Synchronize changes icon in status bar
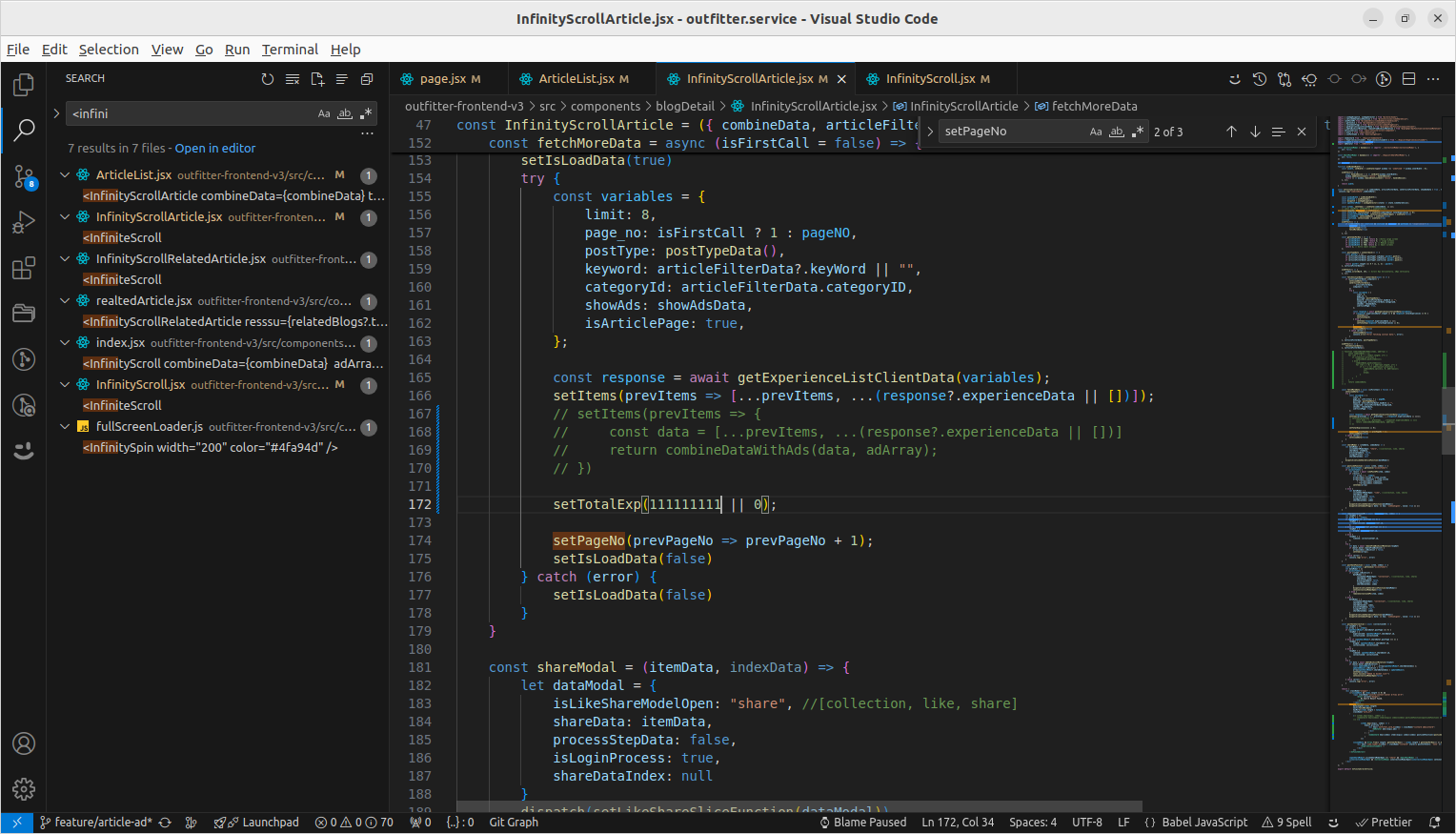Viewport: 1456px width, 834px height. coord(165,823)
